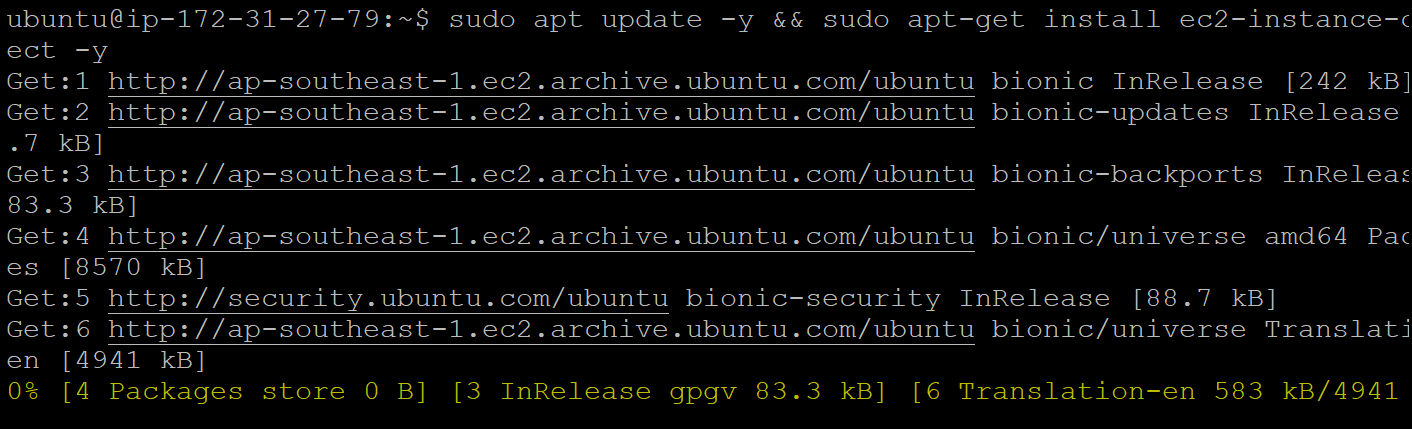Image resolution: width=1412 pixels, height=429 pixels.
Task: Click the '[6 Translation-en 583 kB/4941' status
Action: 1154,392
